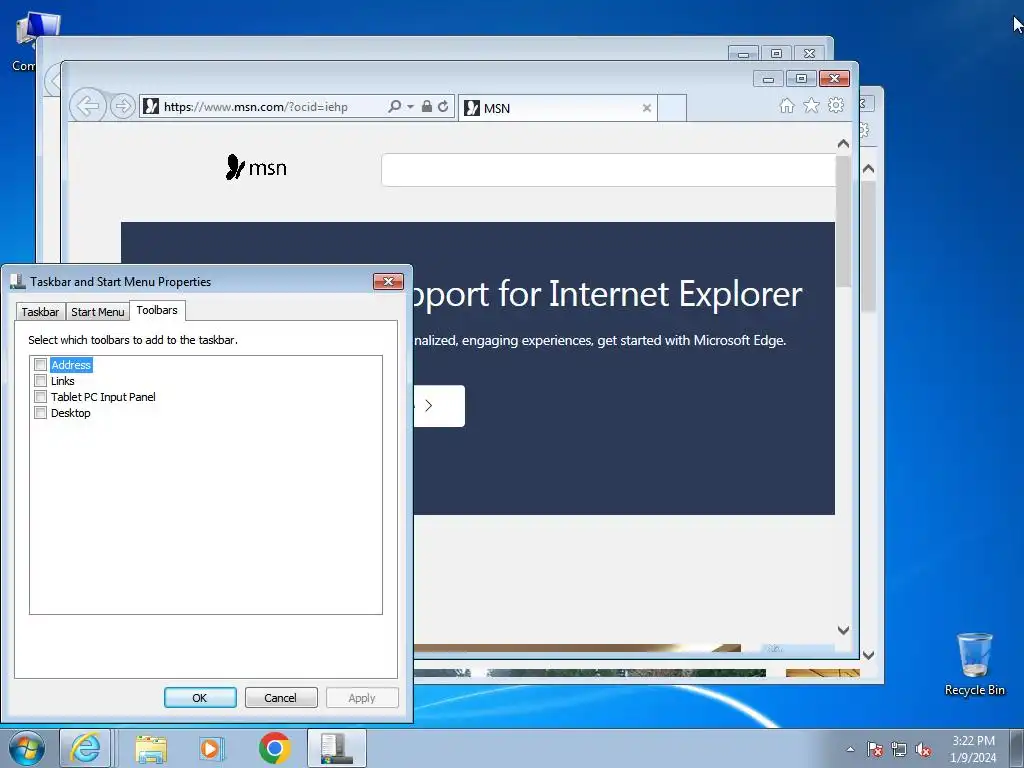
Task: Switch to the Start Menu tab
Action: [97, 312]
